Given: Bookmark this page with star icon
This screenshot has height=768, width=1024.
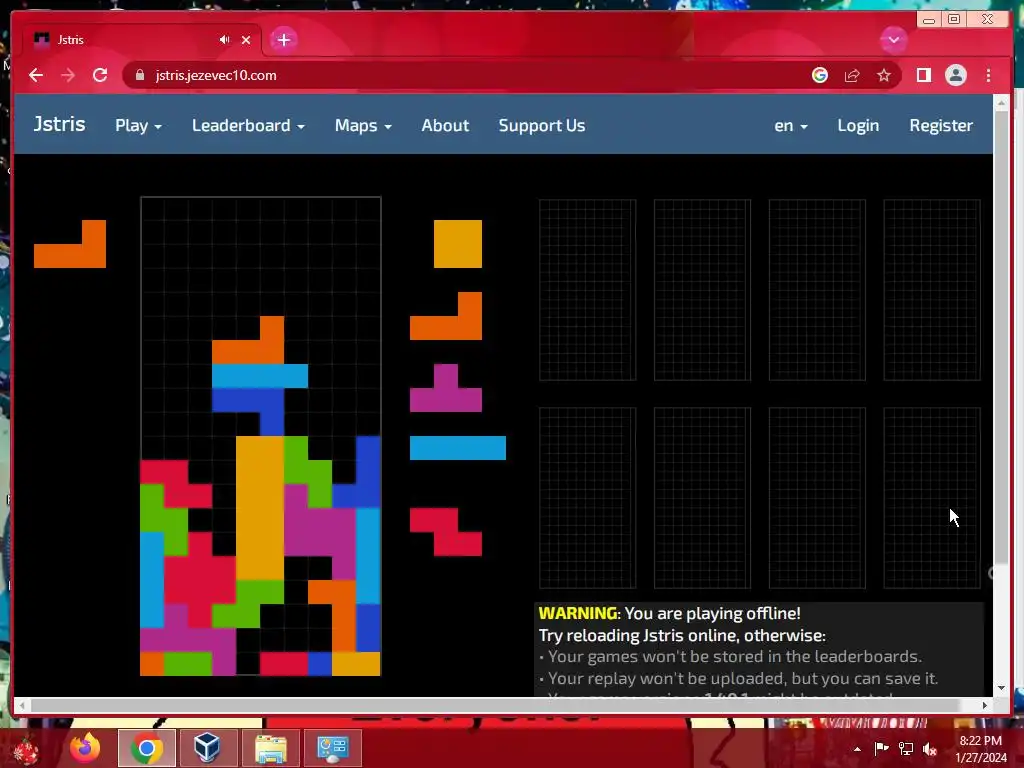Looking at the screenshot, I should tap(884, 75).
